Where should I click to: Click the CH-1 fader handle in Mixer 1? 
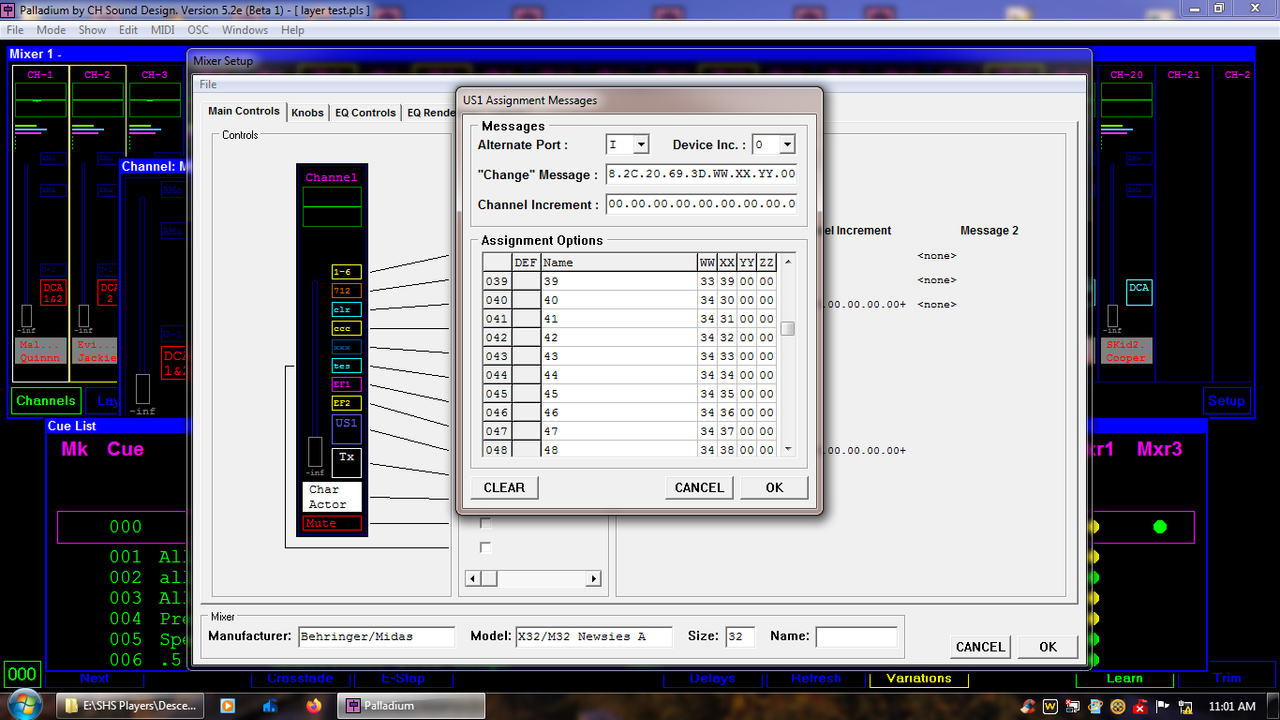(25, 315)
